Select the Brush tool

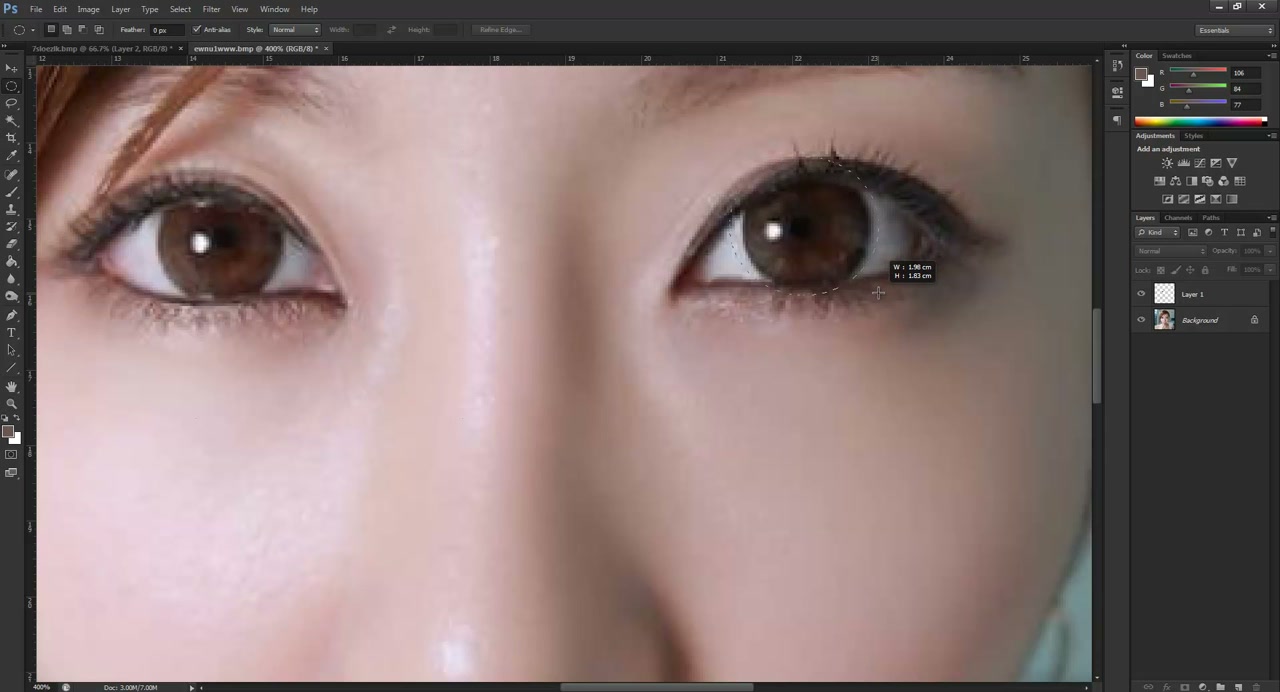tap(11, 192)
